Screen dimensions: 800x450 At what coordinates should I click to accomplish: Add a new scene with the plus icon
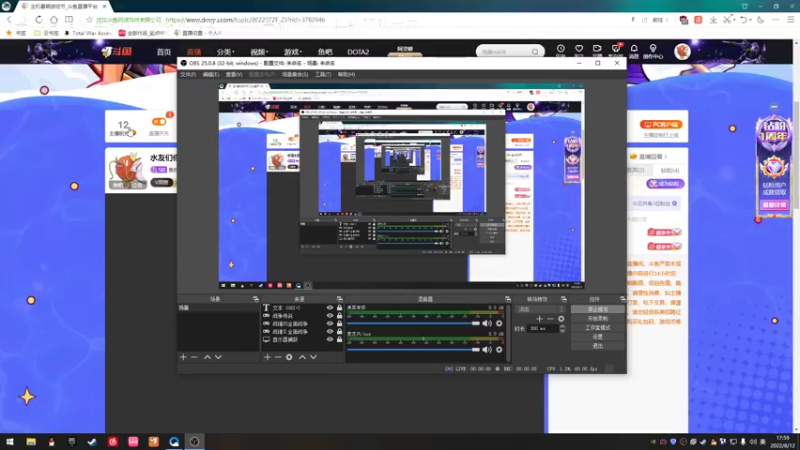click(183, 357)
